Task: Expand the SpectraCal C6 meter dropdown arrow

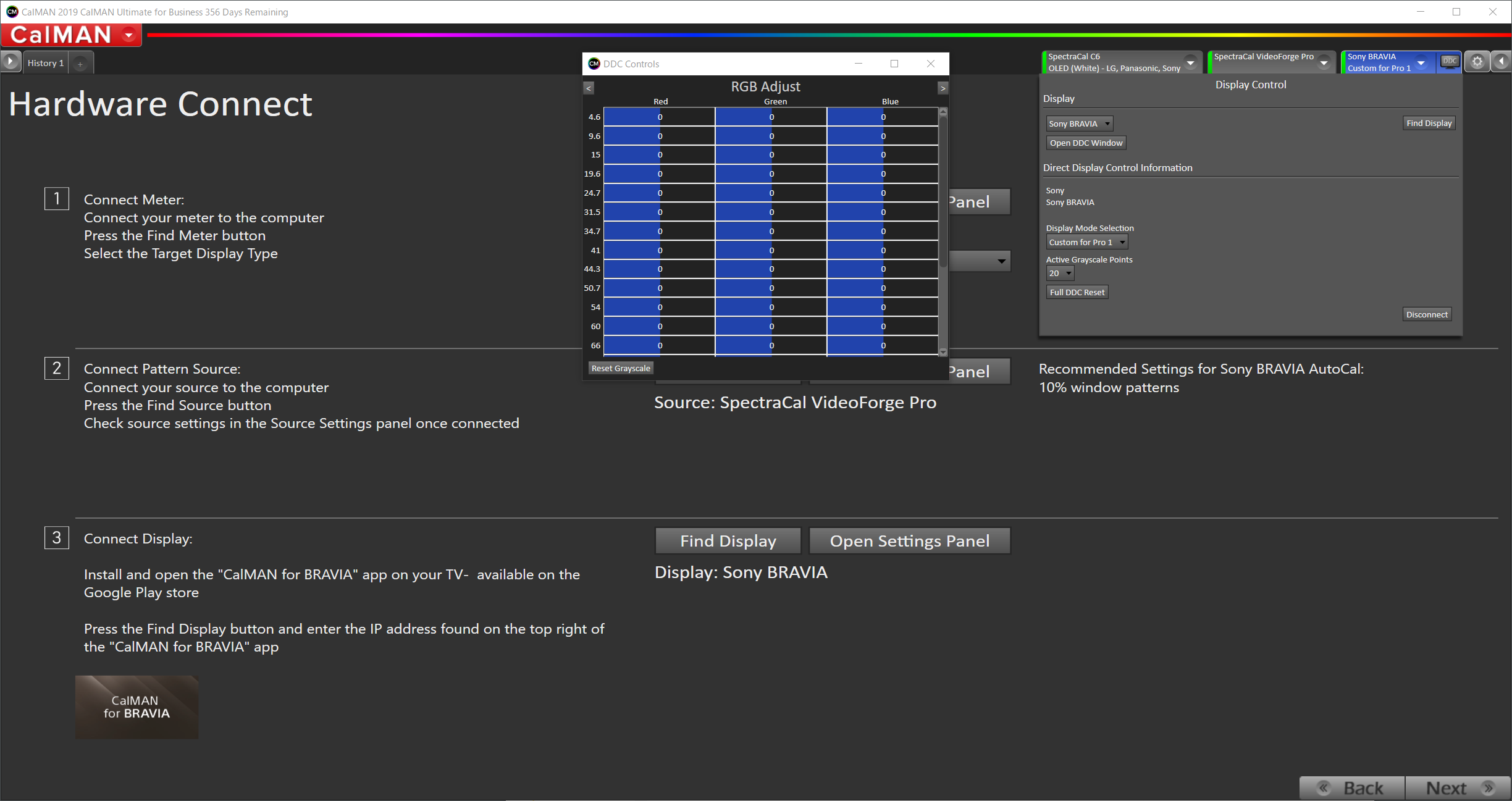Action: 1190,62
